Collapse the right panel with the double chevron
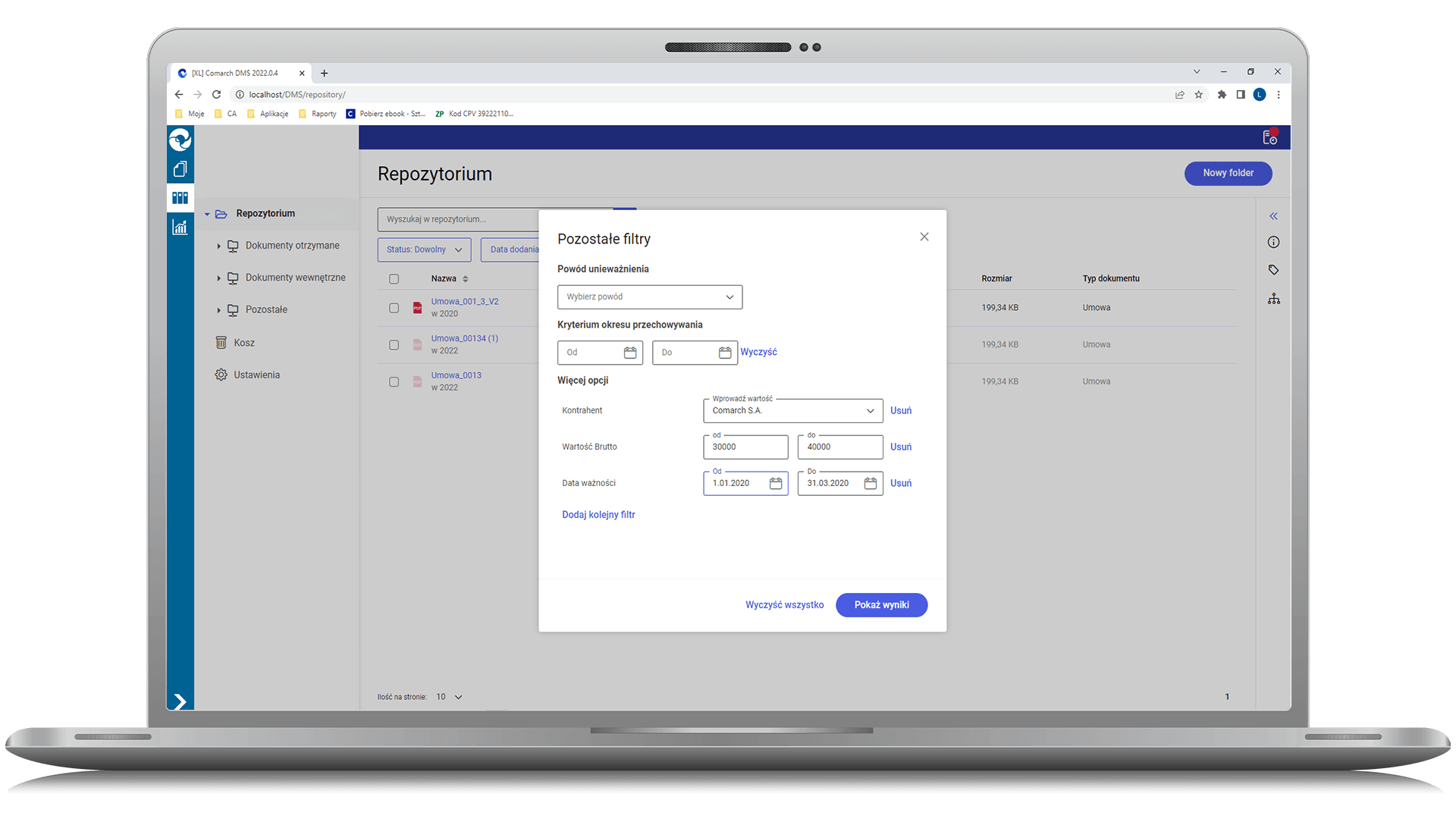This screenshot has width=1456, height=819. tap(1273, 216)
